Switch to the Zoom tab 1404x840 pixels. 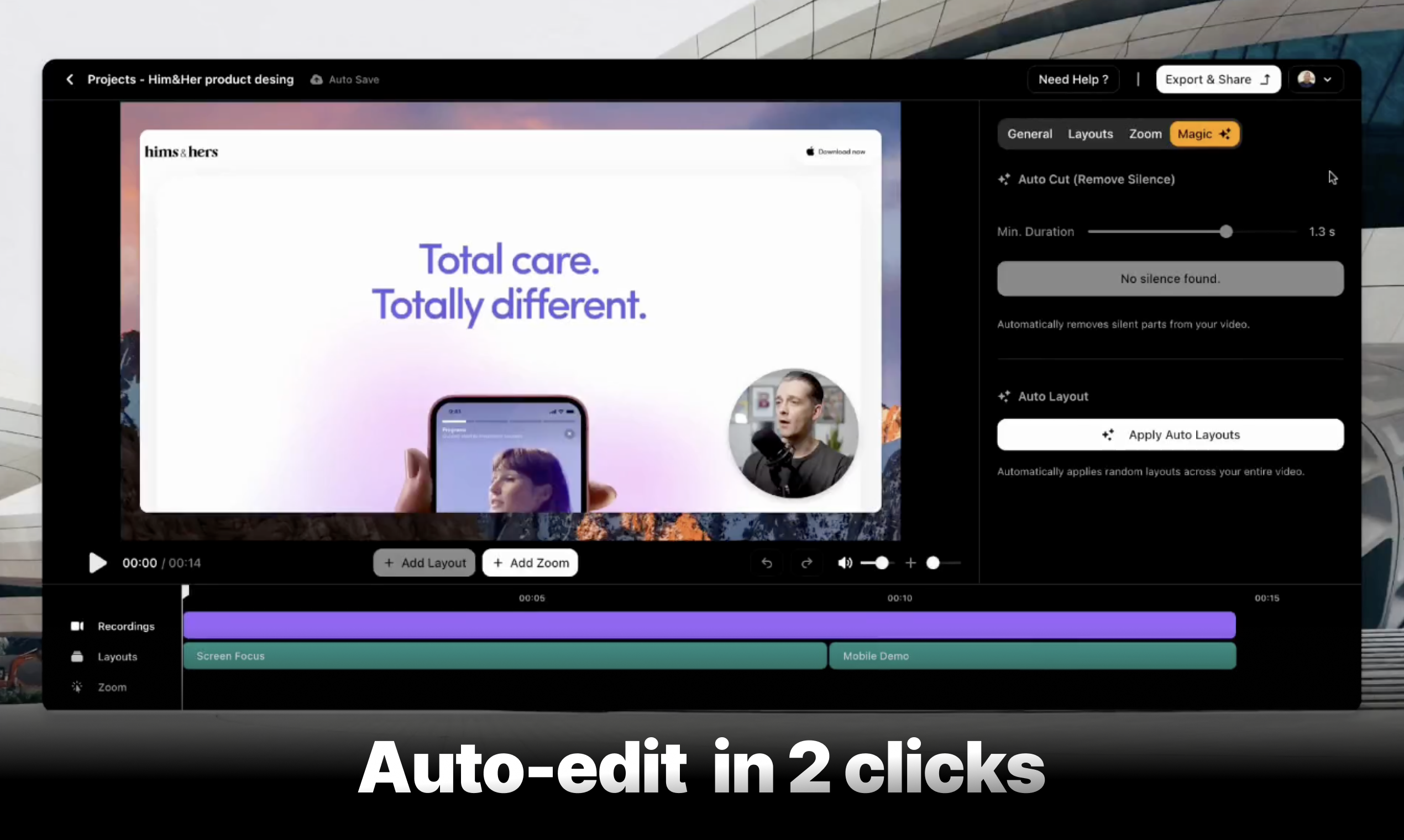point(1144,134)
